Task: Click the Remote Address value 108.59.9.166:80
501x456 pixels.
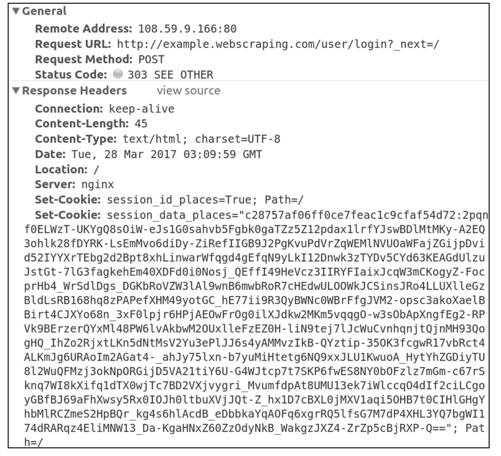Action: click(x=187, y=29)
